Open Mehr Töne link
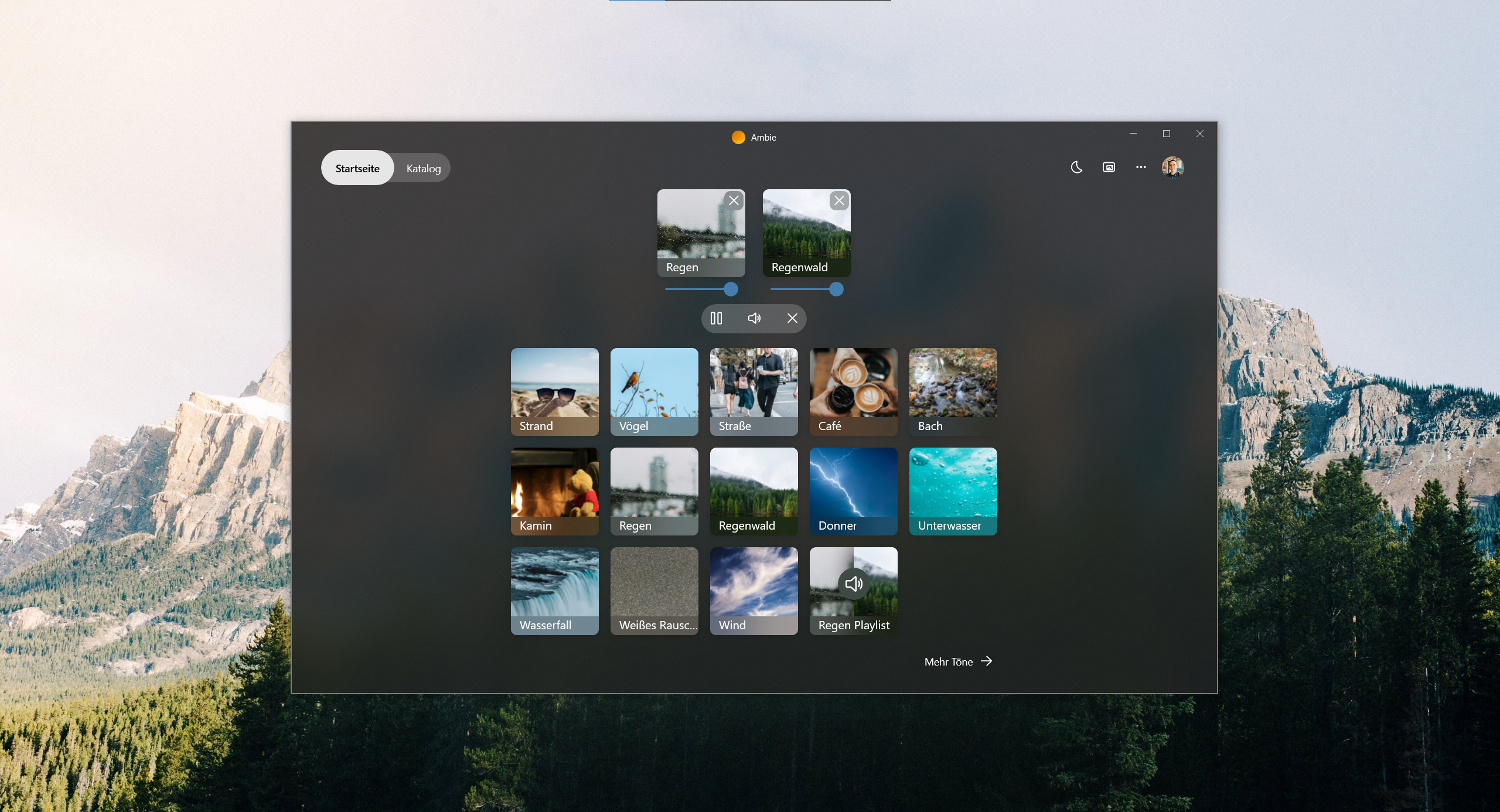Screen dimensions: 1500x812 (958, 661)
